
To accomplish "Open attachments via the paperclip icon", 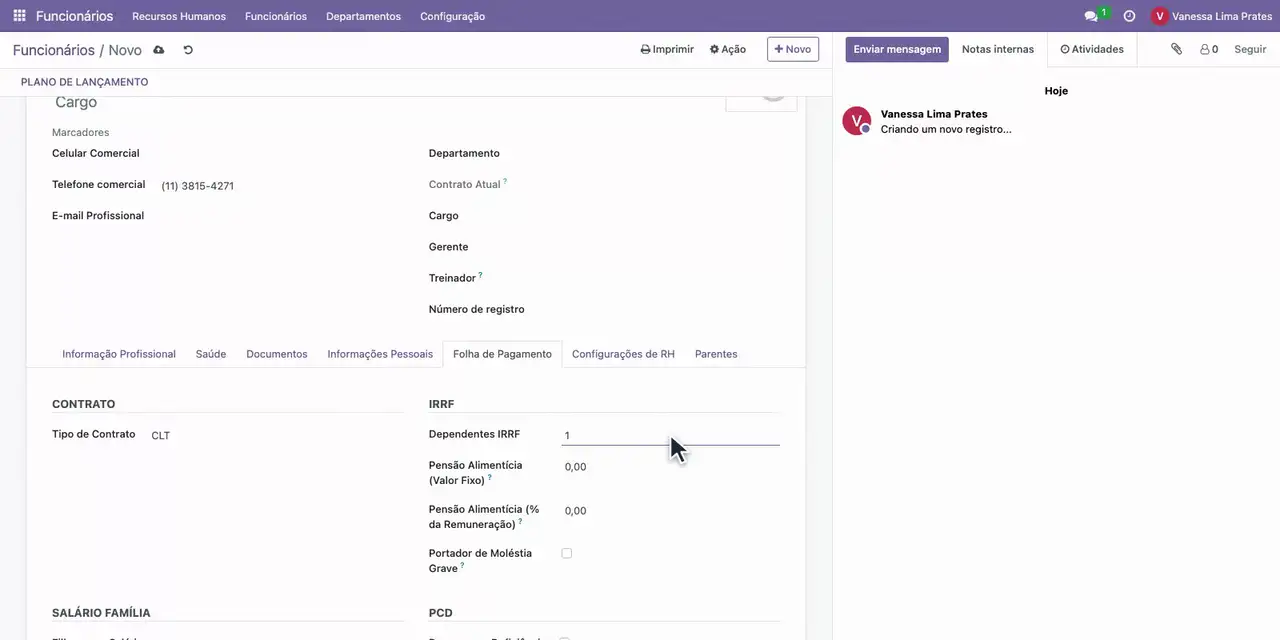I will 1177,49.
